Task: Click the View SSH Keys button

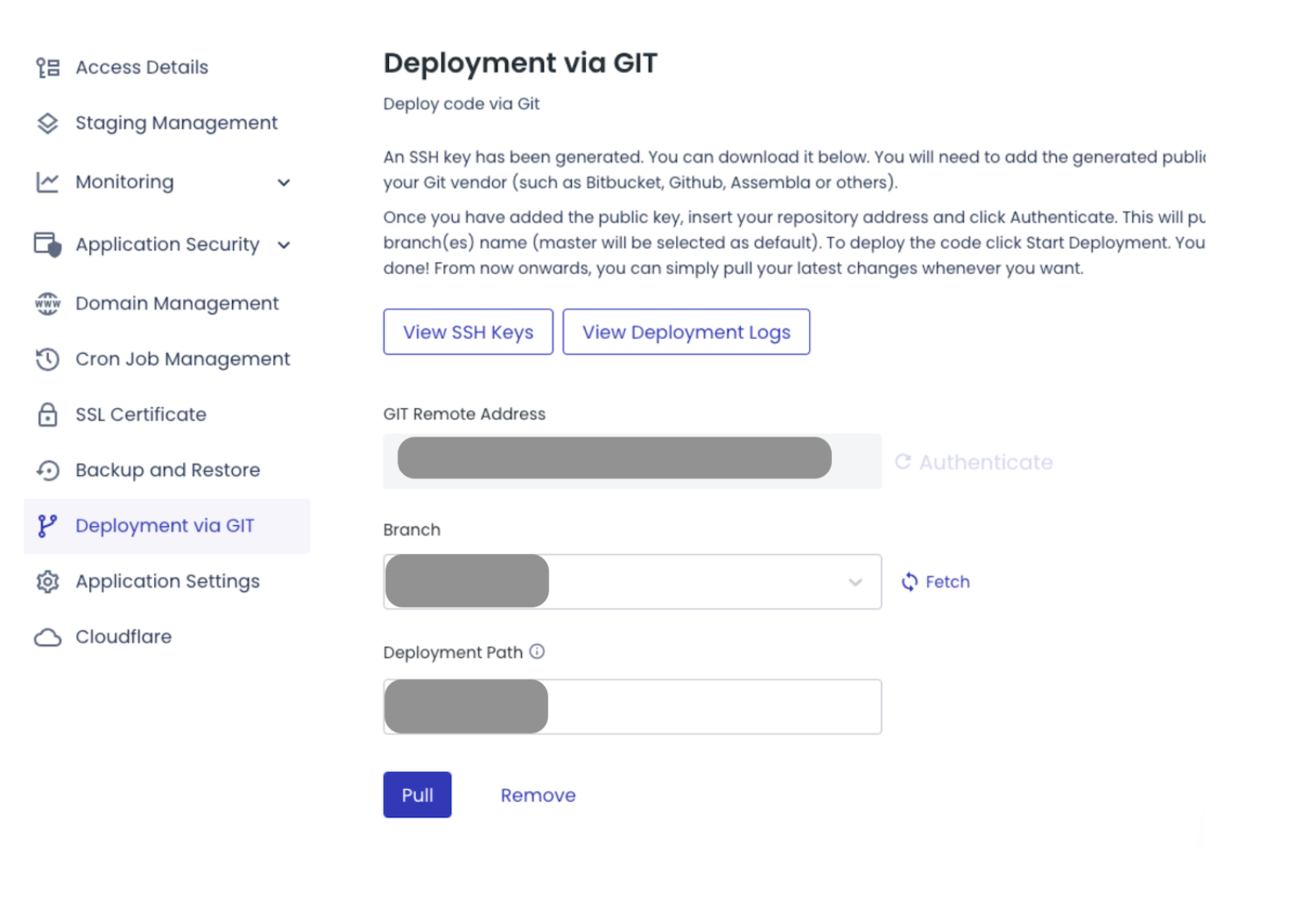Action: pos(468,332)
